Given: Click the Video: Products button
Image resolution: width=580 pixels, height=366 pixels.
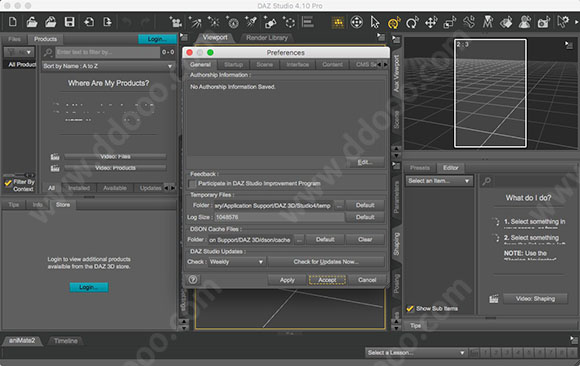Looking at the screenshot, I should (x=115, y=168).
